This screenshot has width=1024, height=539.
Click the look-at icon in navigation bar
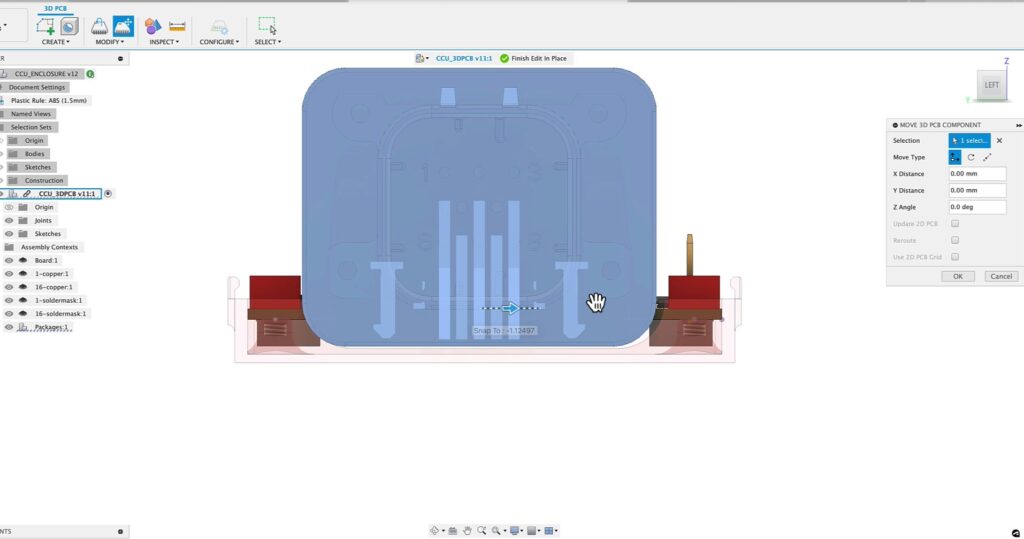tap(453, 531)
